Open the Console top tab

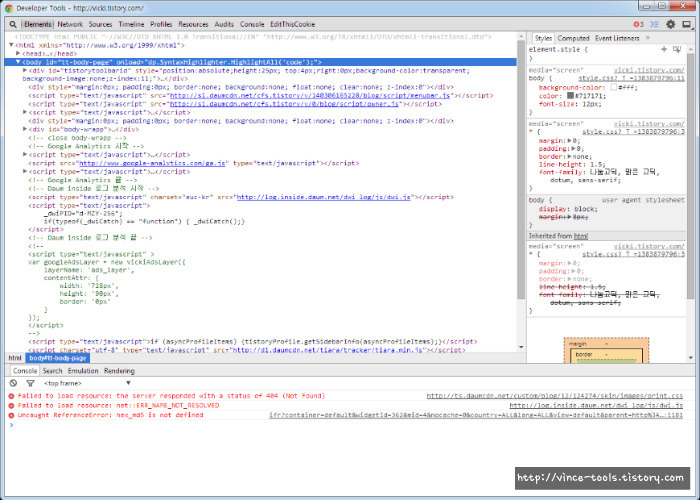252,25
